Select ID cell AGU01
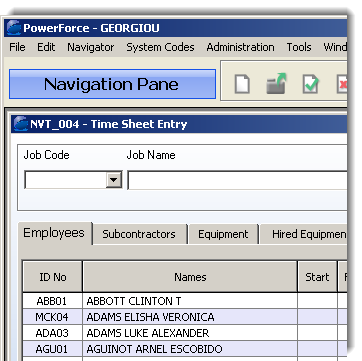Image resolution: width=362 pixels, height=361 pixels. (x=53, y=349)
